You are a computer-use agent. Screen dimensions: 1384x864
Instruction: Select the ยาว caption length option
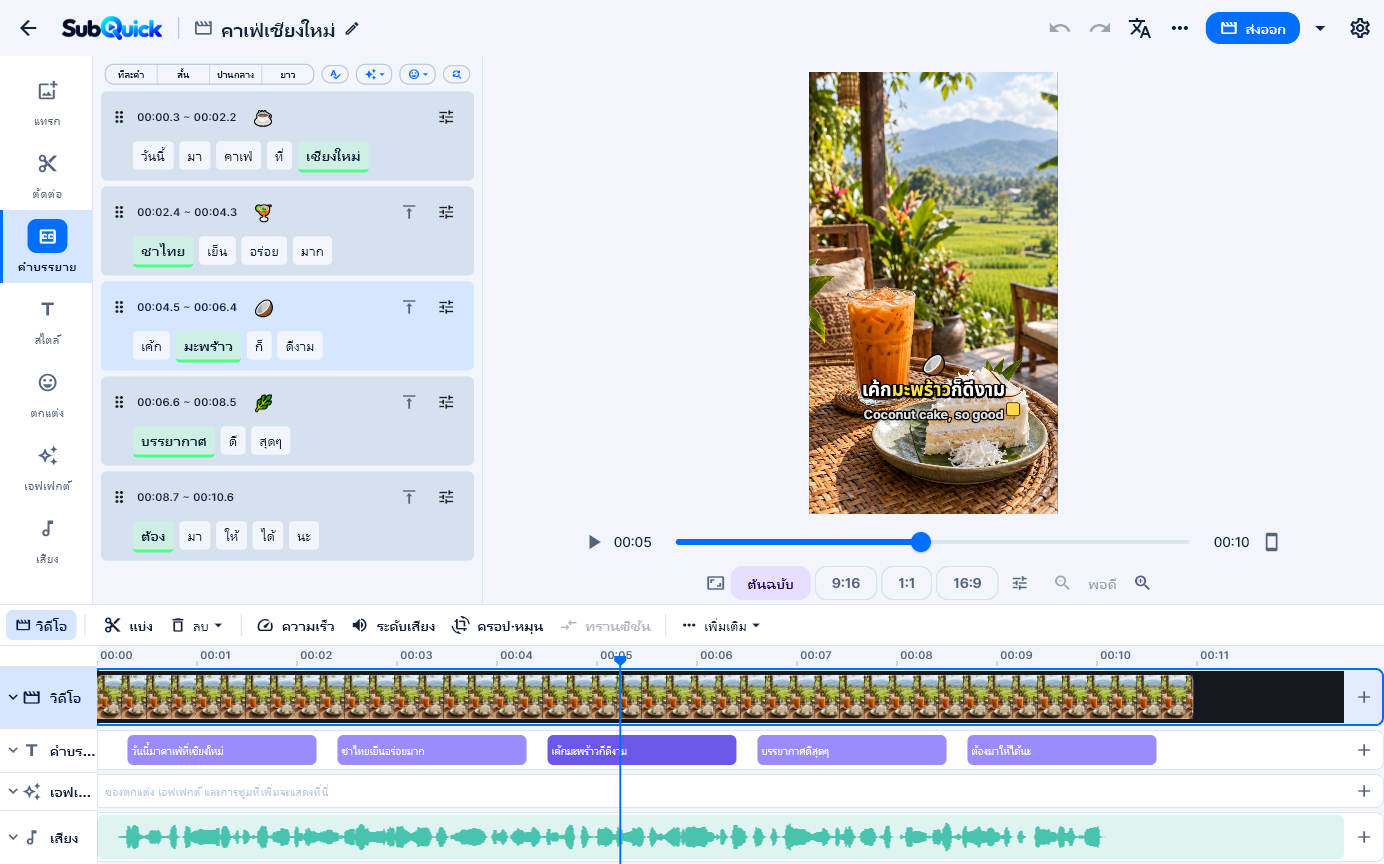pyautogui.click(x=287, y=74)
